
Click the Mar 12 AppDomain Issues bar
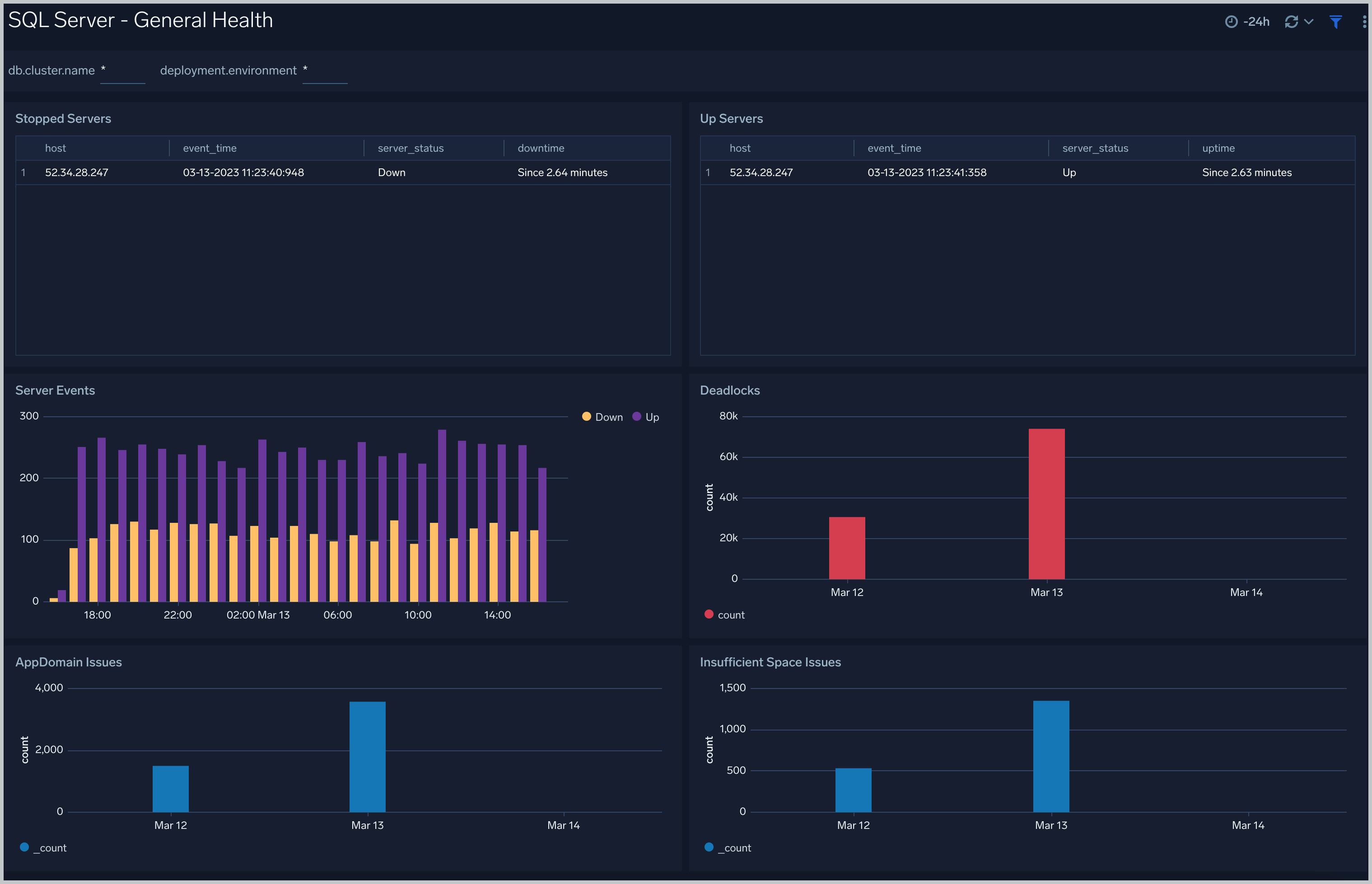171,789
